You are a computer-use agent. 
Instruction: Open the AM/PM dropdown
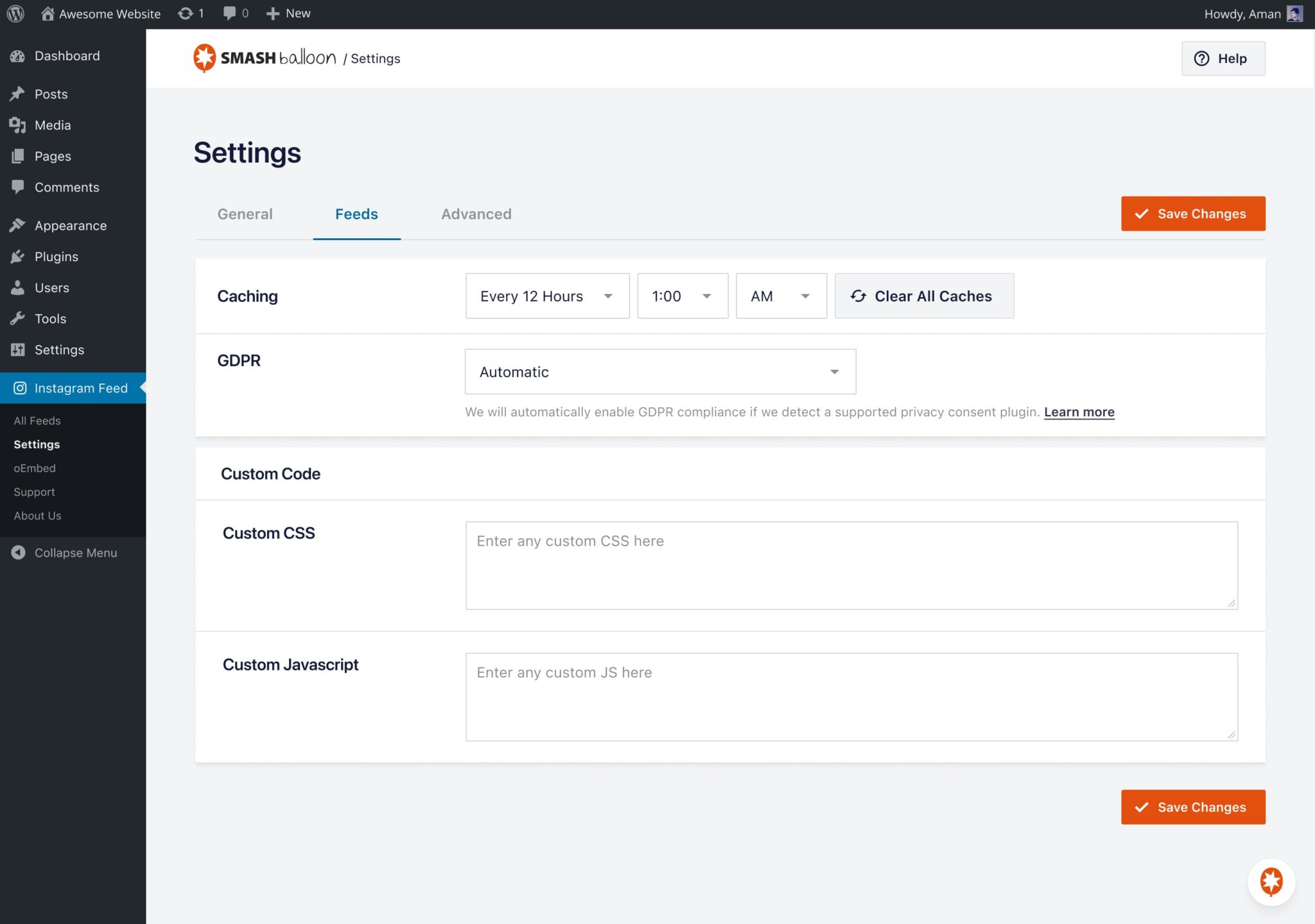click(781, 296)
